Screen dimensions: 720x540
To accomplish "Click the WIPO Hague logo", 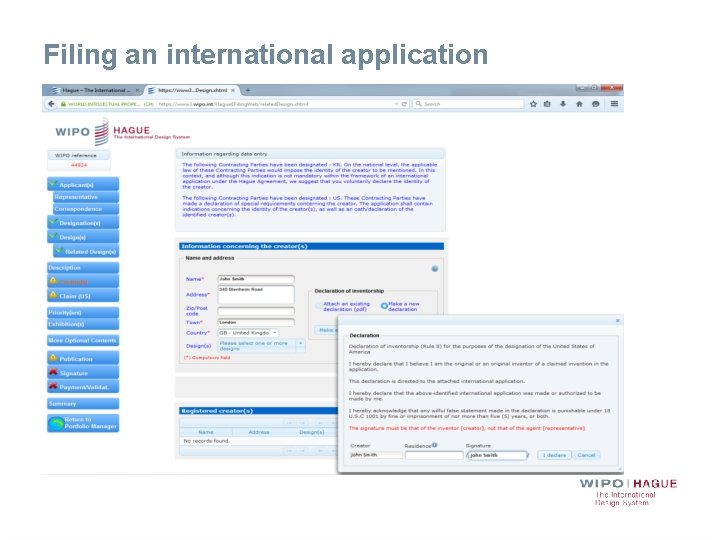I will (x=122, y=131).
